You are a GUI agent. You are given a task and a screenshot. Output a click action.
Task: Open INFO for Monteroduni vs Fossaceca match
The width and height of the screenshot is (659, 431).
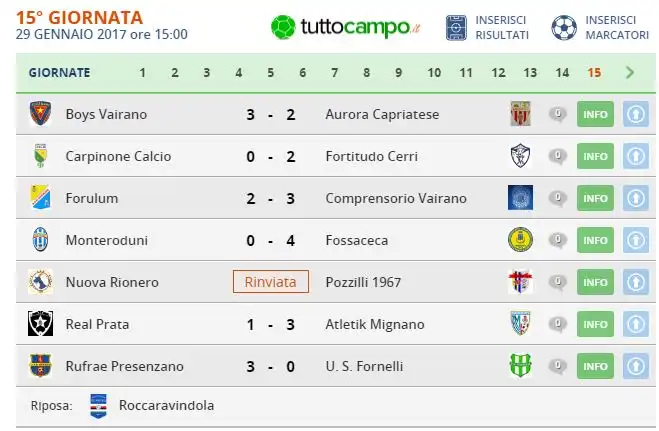[x=595, y=240]
